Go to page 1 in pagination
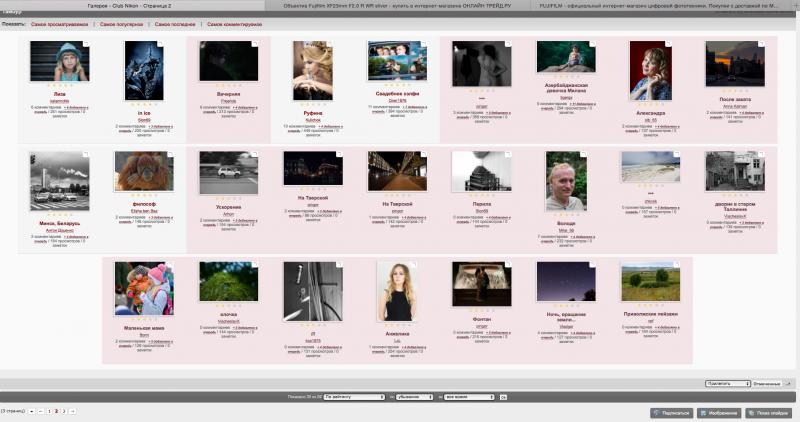 click(49, 411)
